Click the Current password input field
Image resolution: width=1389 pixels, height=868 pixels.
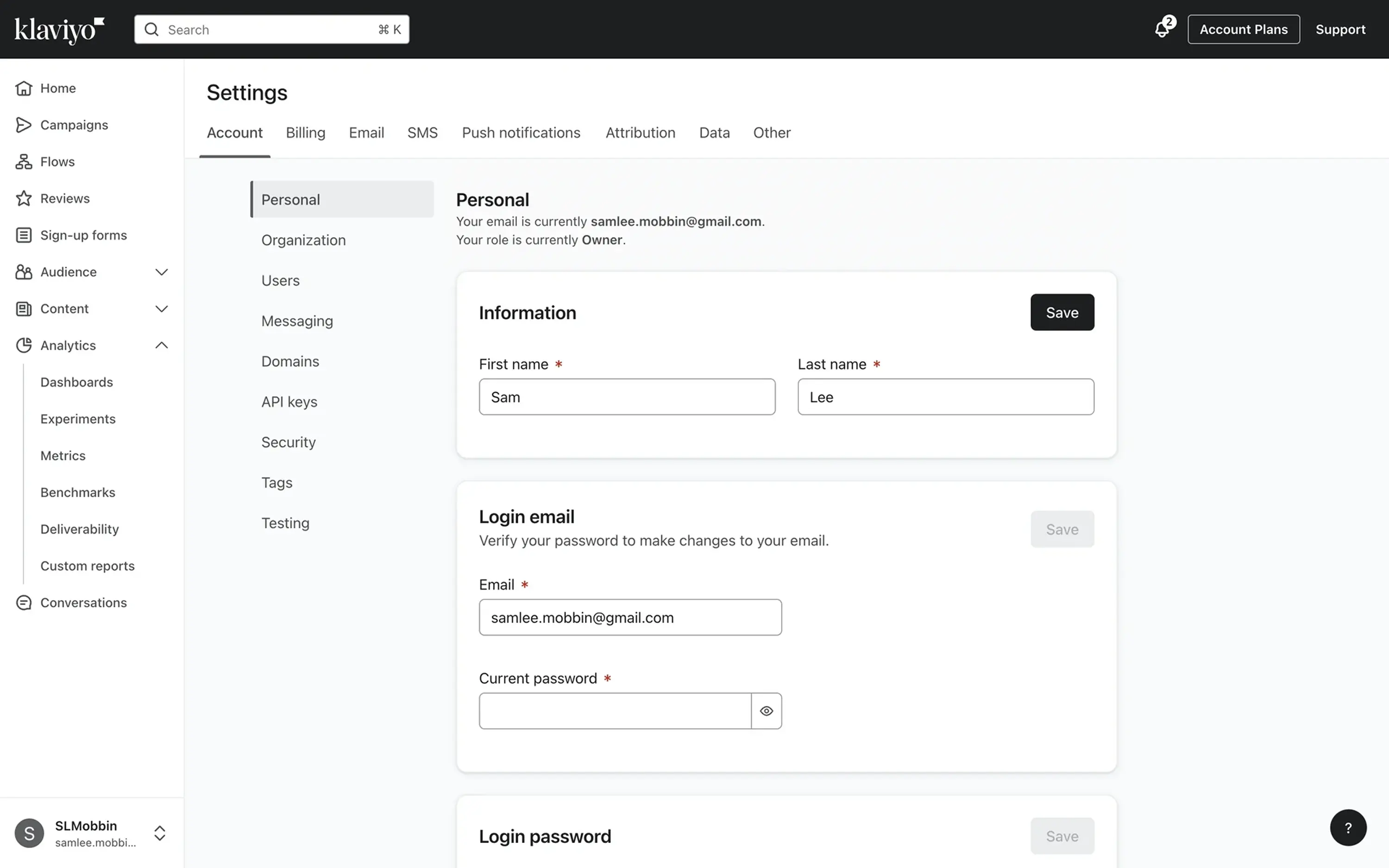[x=614, y=711]
